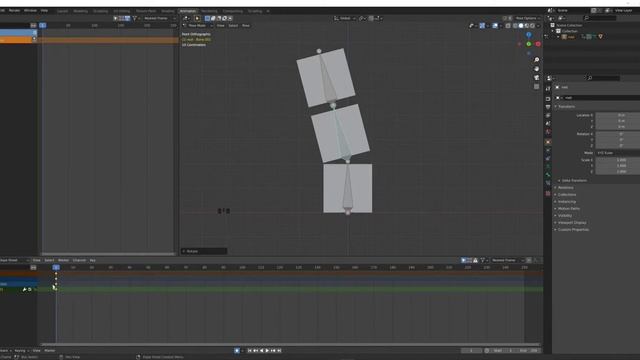640x360 pixels.
Task: Open Global transform orientation dropdown
Action: [x=345, y=18]
